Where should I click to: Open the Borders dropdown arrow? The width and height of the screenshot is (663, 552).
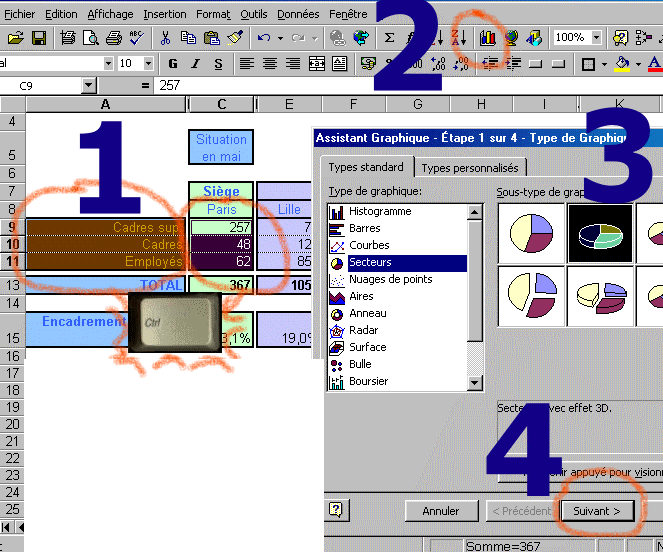tap(604, 64)
